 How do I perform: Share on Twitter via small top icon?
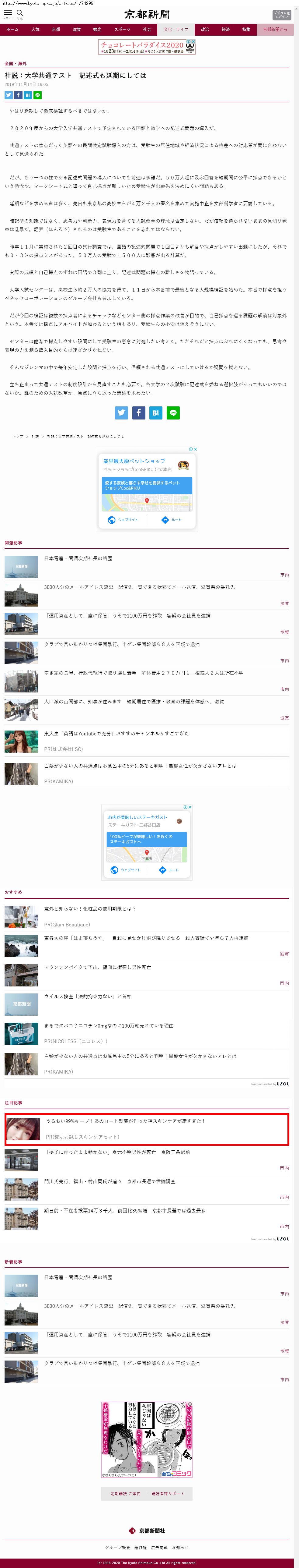click(x=9, y=95)
